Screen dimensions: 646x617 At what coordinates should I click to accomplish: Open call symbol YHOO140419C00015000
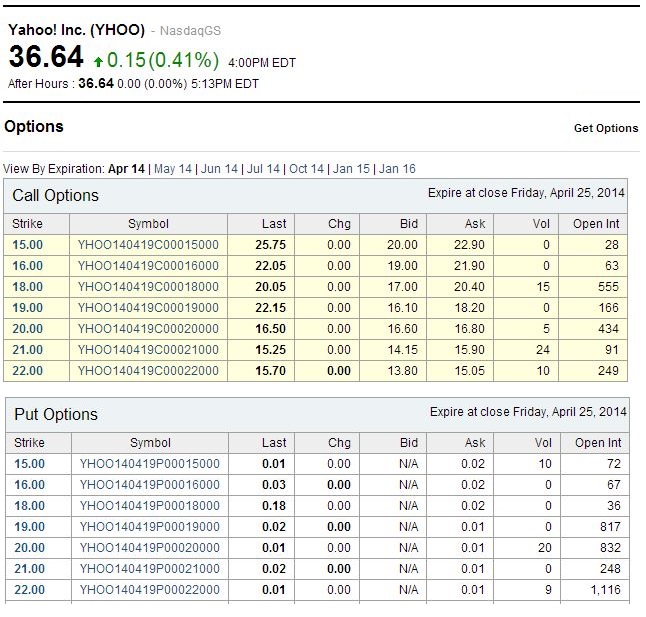(148, 245)
